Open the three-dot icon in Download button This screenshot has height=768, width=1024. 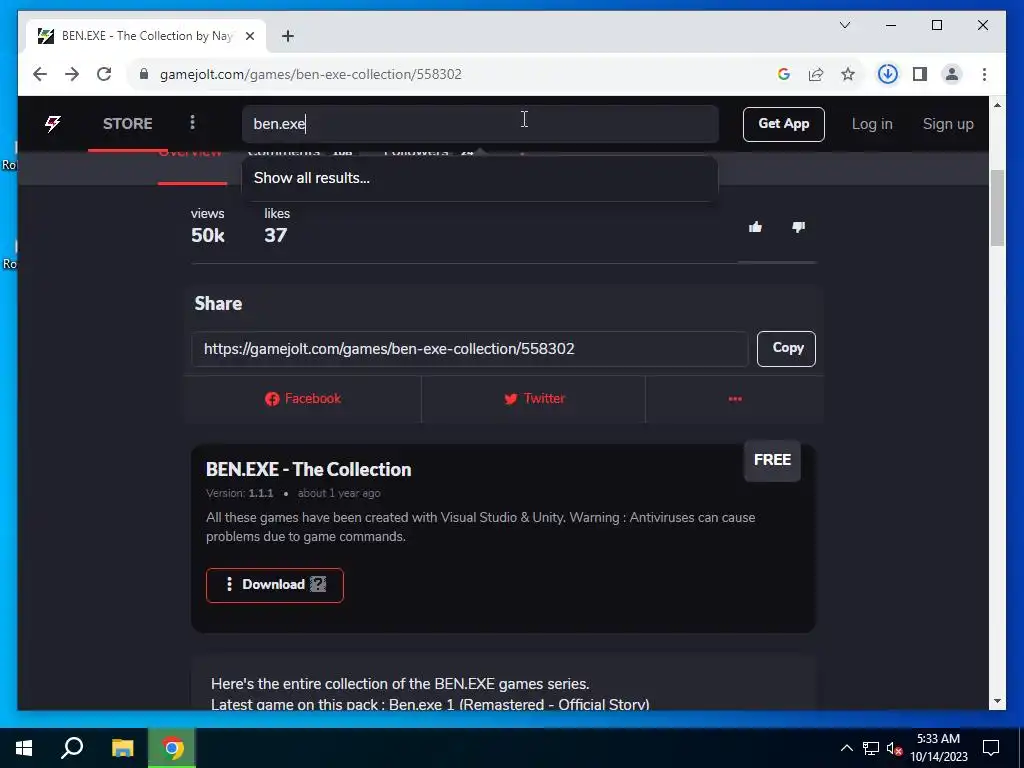coord(229,584)
